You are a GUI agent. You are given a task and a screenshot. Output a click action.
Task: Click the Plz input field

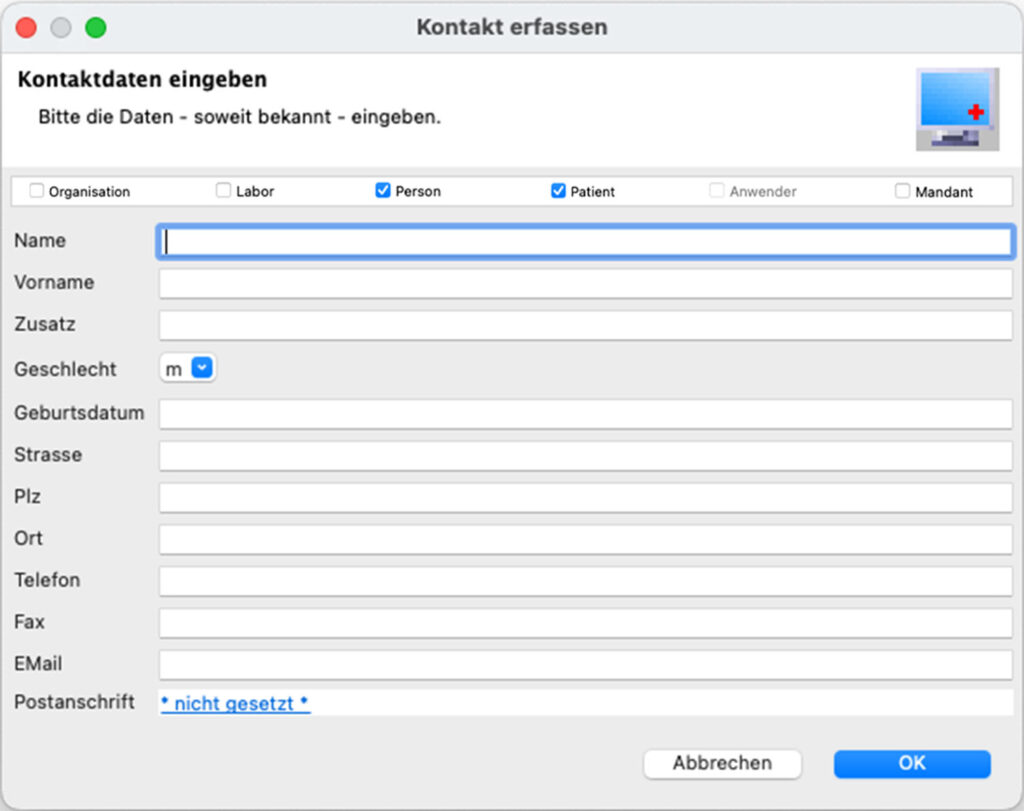click(586, 497)
